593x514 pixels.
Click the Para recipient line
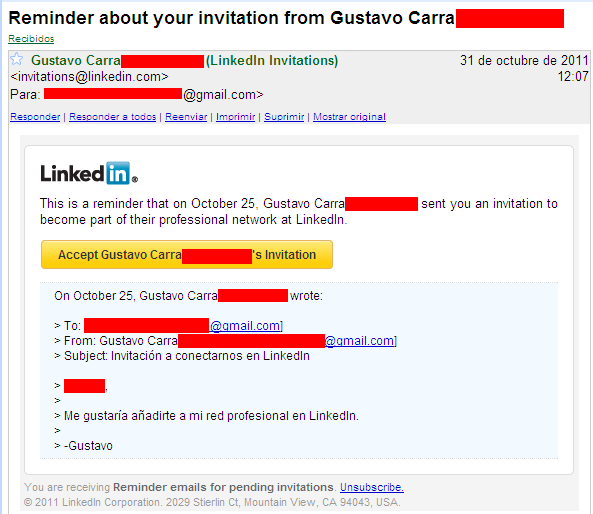coord(137,94)
